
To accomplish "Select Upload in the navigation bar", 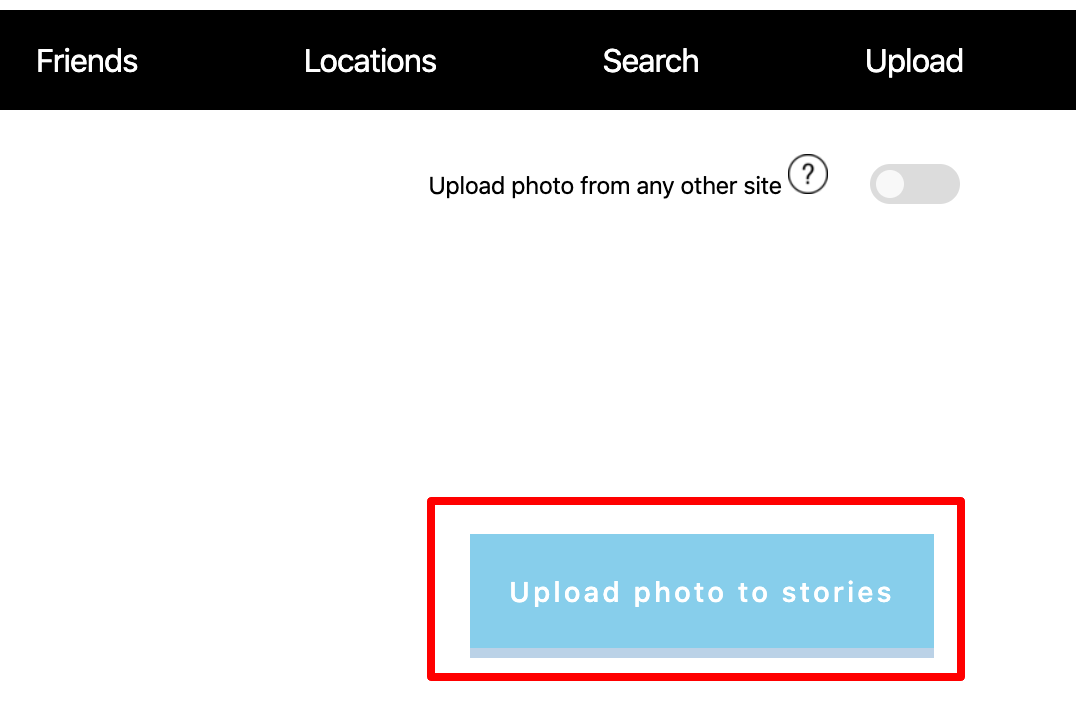I will 914,61.
